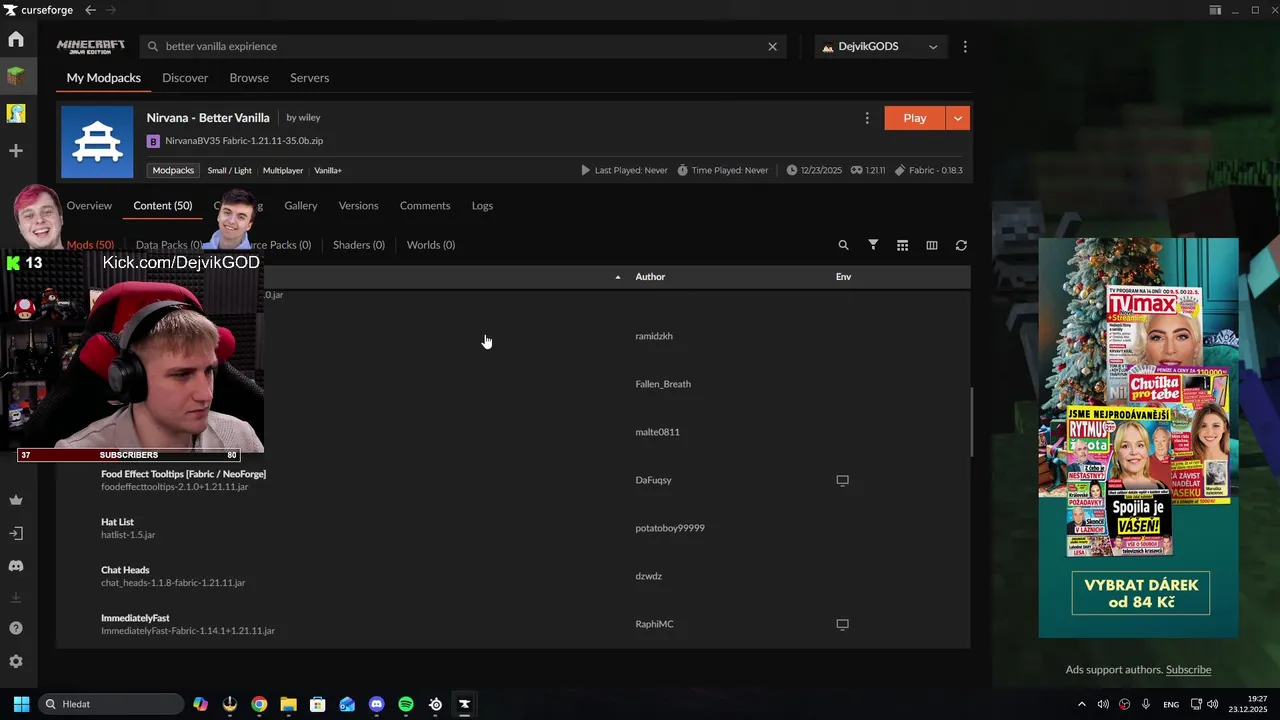Open the Versions tab
Screen dimensions: 1280x720
(x=358, y=206)
